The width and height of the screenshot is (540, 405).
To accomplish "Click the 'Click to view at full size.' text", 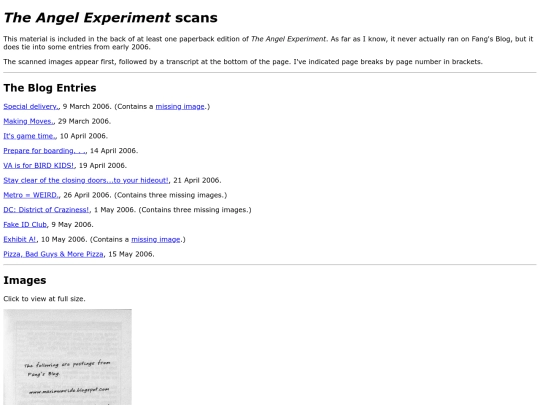I will 44,299.
